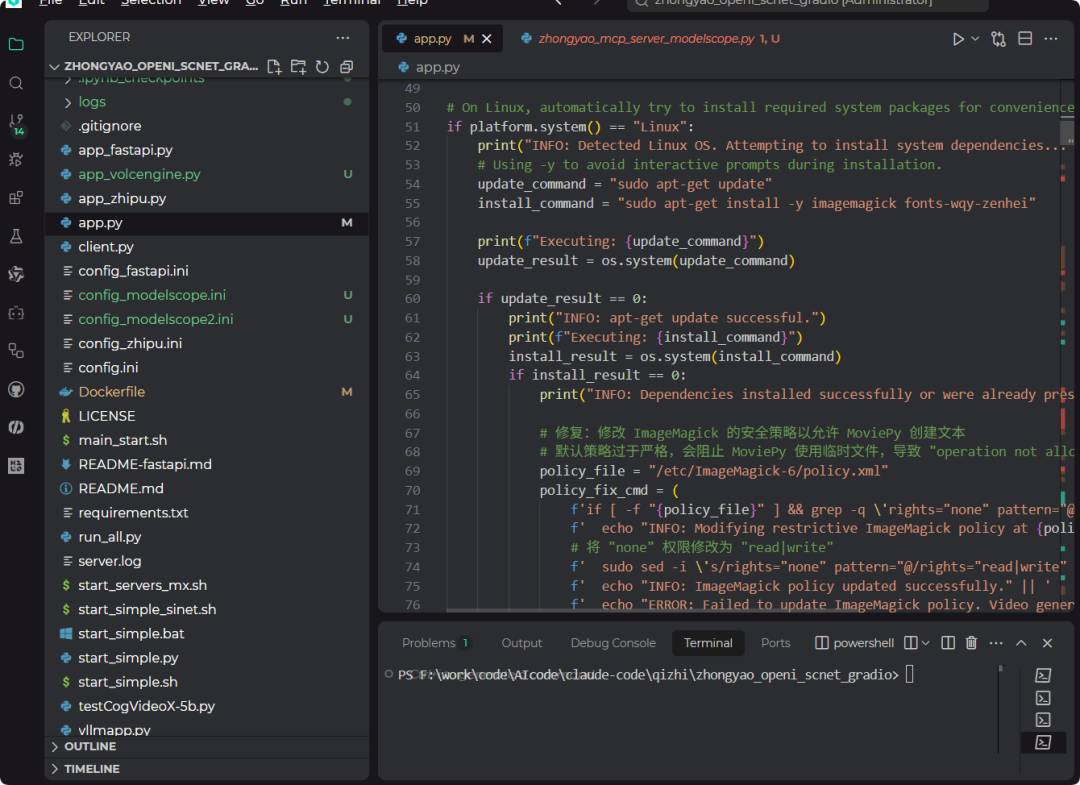The height and width of the screenshot is (785, 1080).
Task: Switch to zhongyao_mcp_server_modelscope.py editor tab
Action: click(x=646, y=39)
